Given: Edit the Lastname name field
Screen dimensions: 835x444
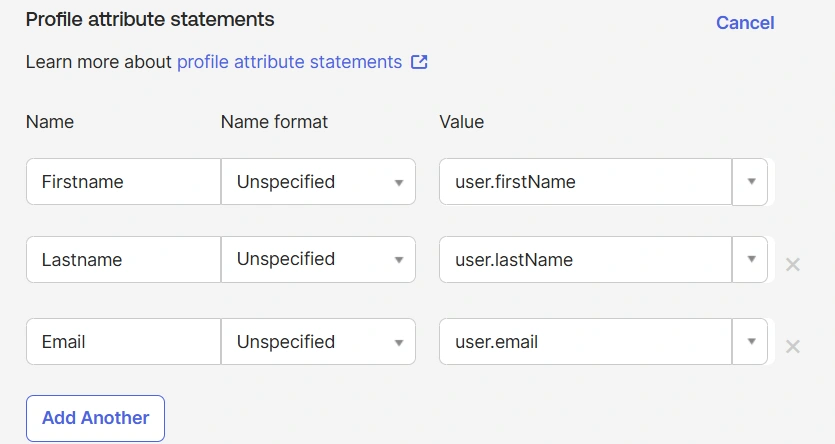Looking at the screenshot, I should [x=124, y=259].
